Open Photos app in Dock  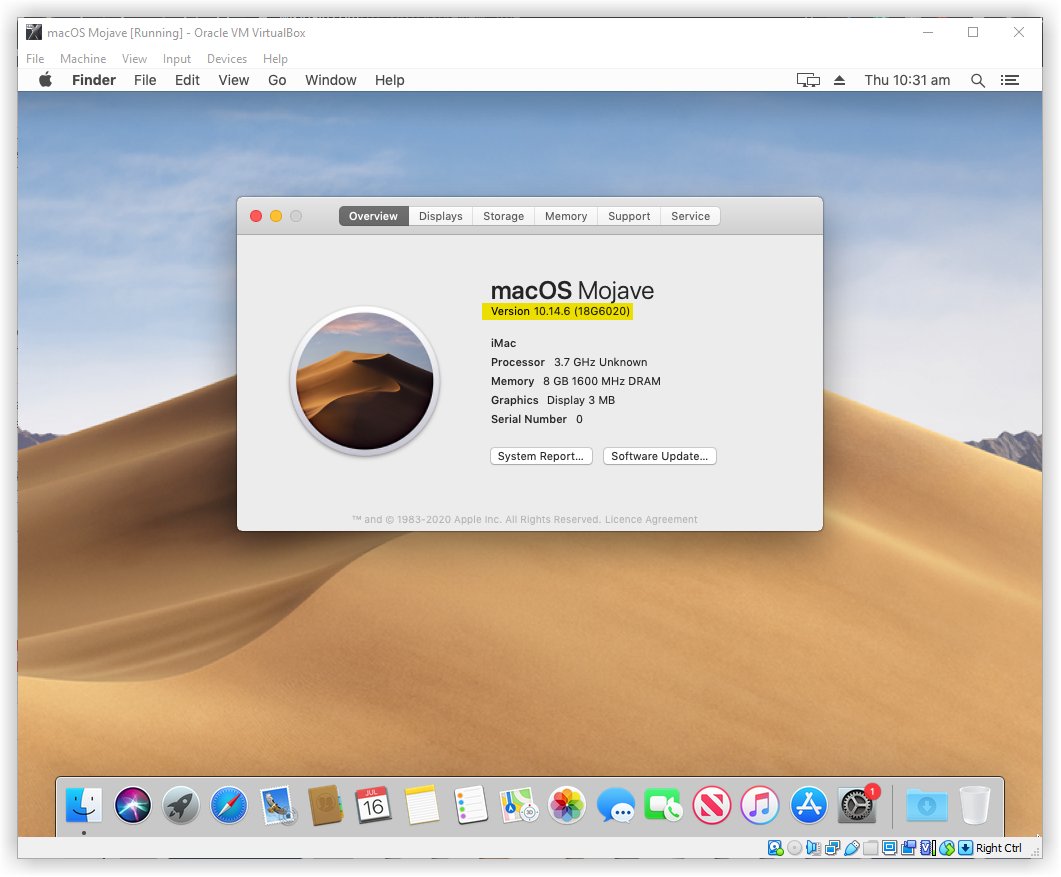point(567,805)
